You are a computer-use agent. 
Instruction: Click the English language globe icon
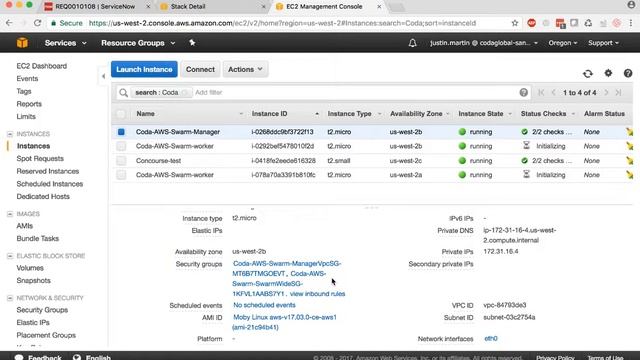(77, 357)
